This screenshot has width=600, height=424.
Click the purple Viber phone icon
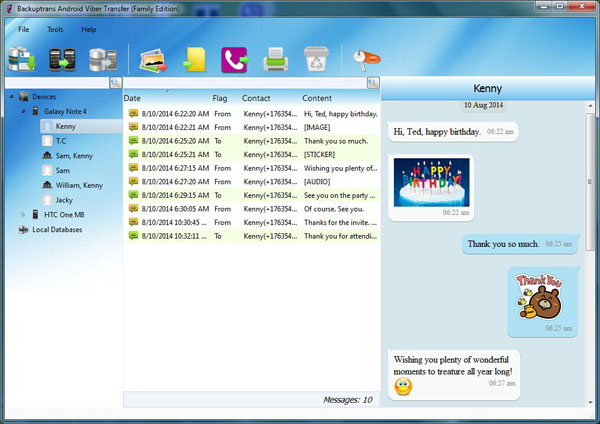pyautogui.click(x=235, y=61)
